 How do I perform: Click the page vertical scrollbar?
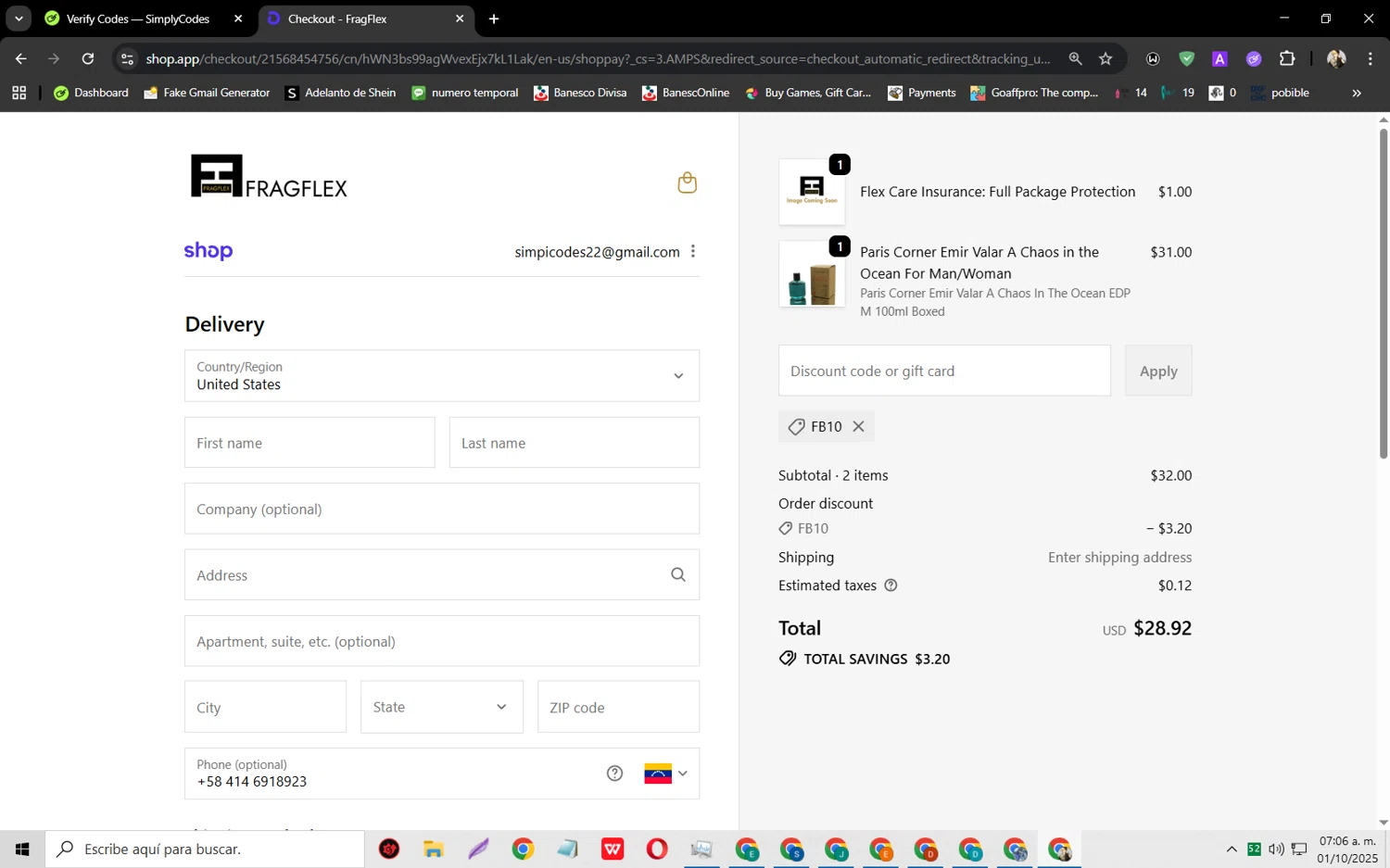click(1384, 294)
